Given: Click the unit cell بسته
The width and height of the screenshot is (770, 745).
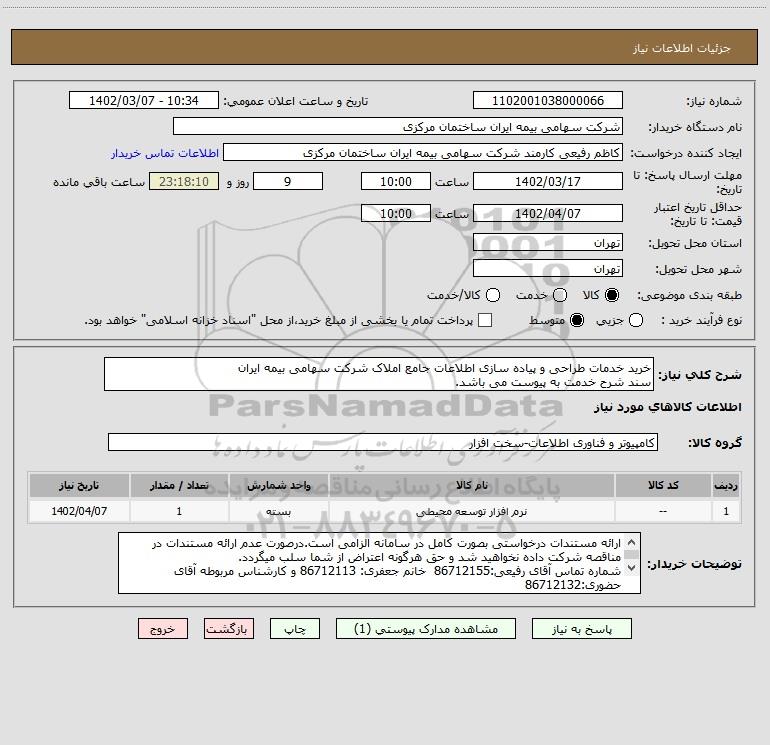Looking at the screenshot, I should pyautogui.click(x=278, y=512).
